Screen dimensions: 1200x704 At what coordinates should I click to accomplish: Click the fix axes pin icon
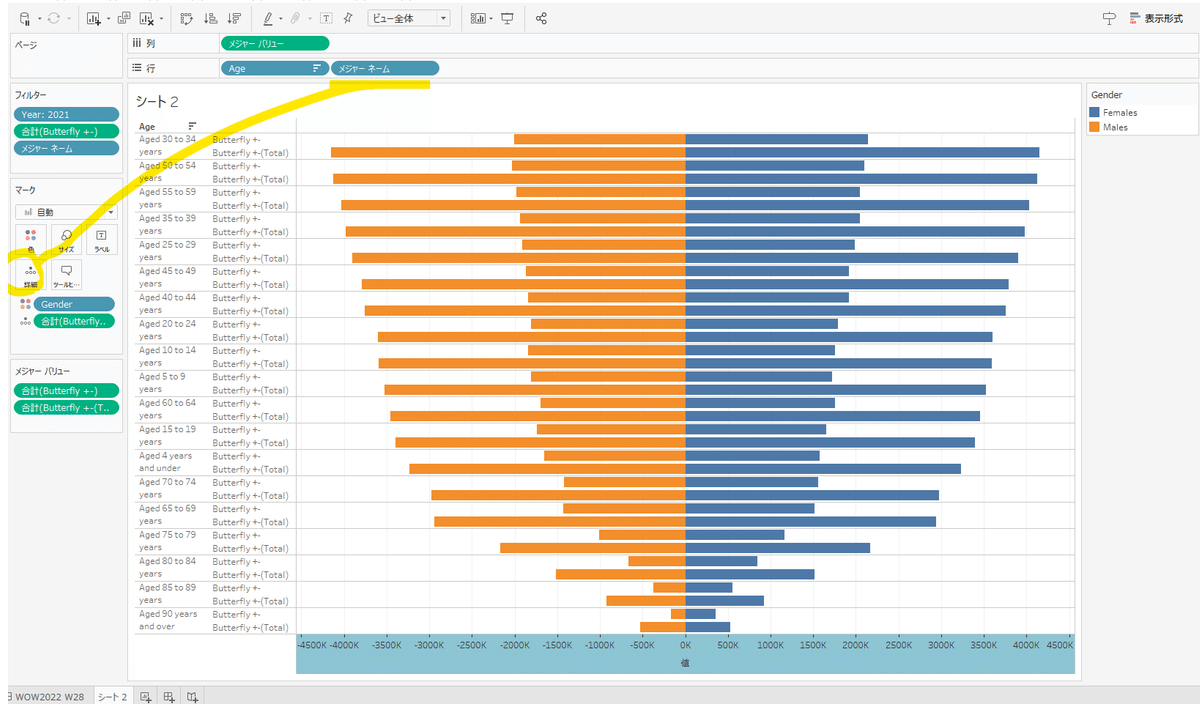point(348,18)
